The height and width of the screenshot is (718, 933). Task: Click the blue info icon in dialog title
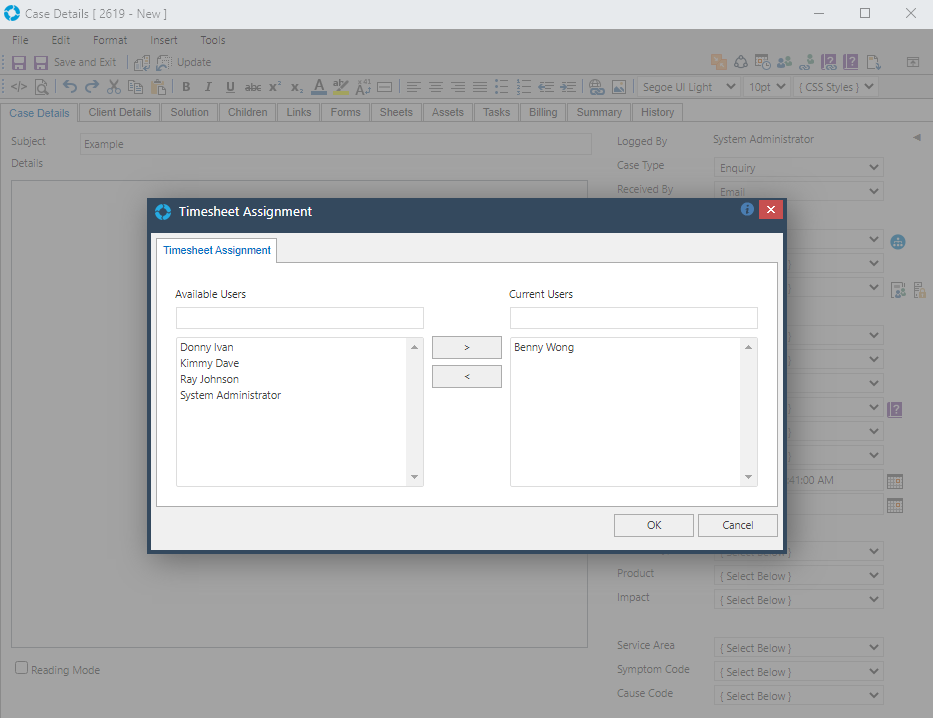click(747, 210)
